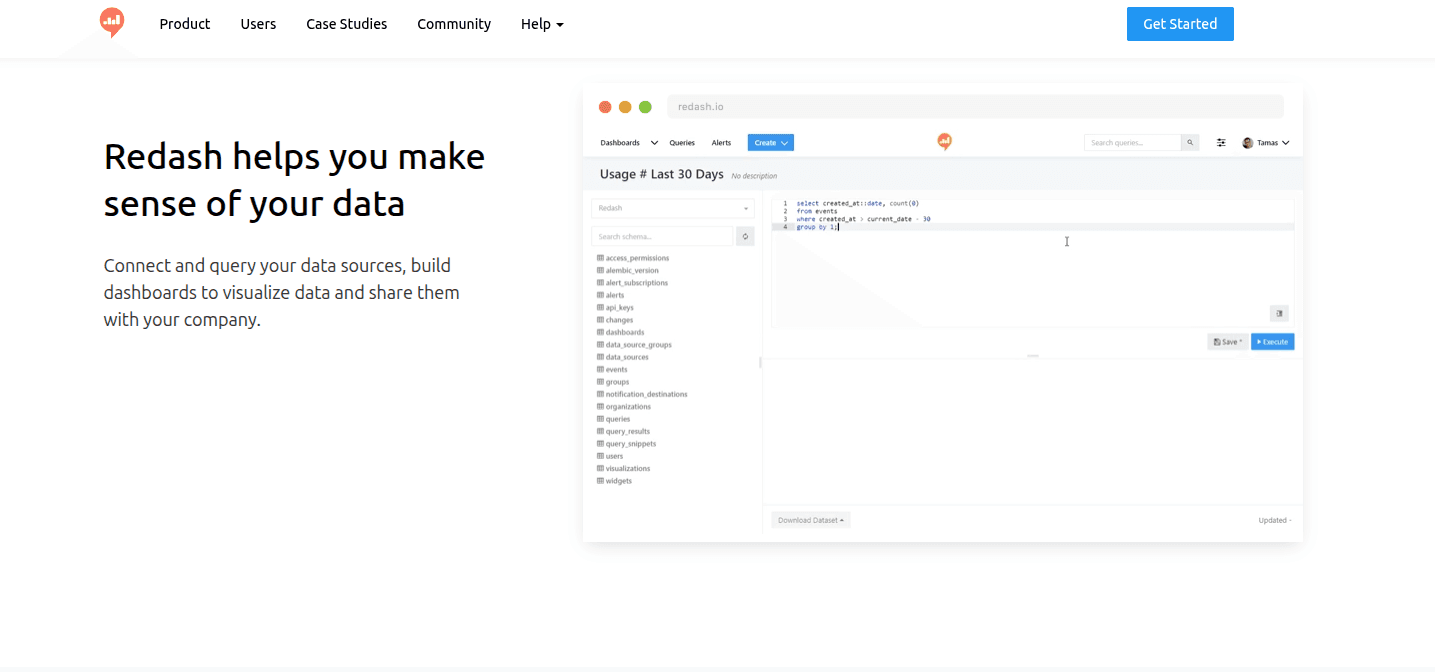
Task: Click the green dot in the demo window
Action: click(645, 107)
